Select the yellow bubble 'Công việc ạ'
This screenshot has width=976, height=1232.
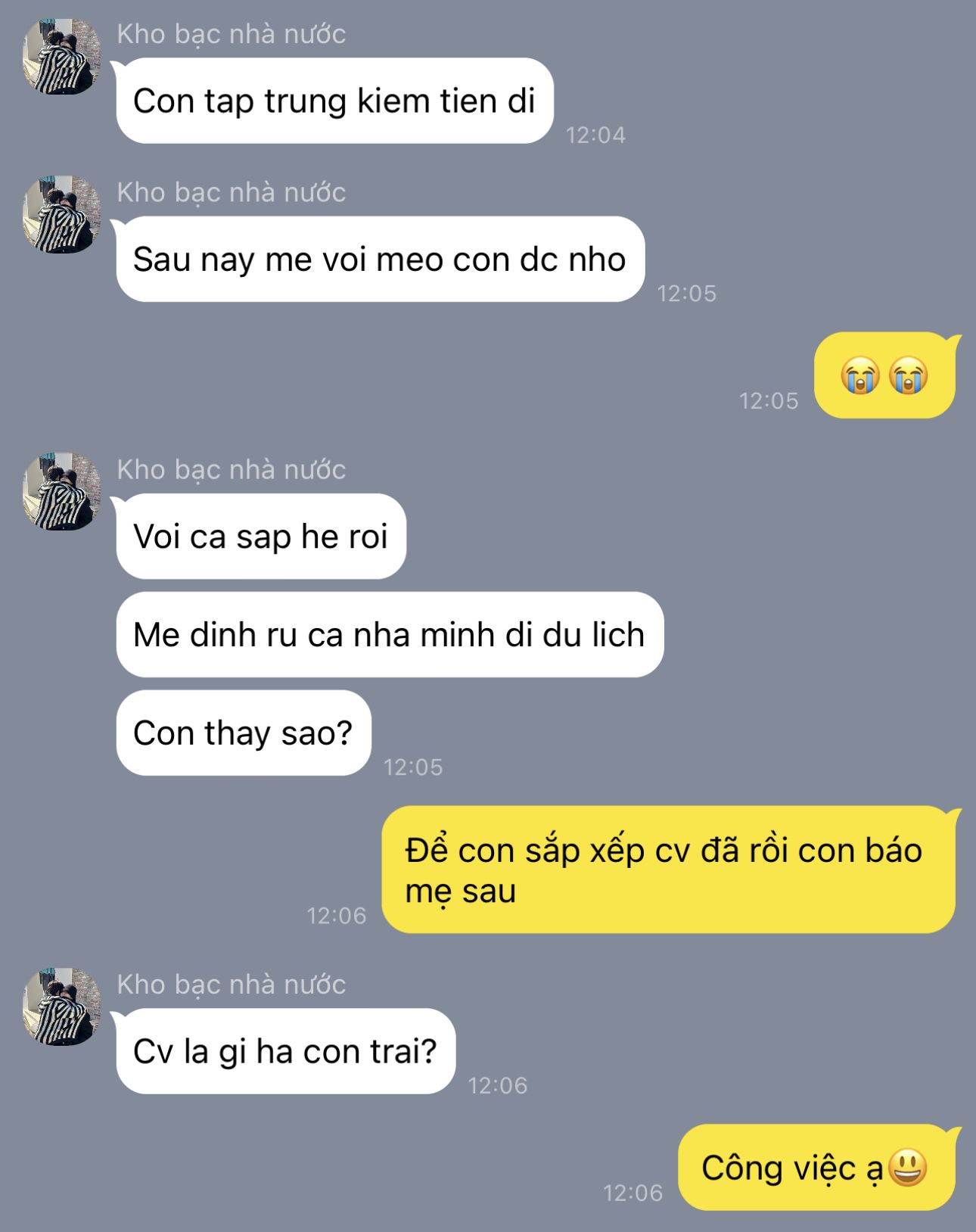pyautogui.click(x=816, y=1168)
